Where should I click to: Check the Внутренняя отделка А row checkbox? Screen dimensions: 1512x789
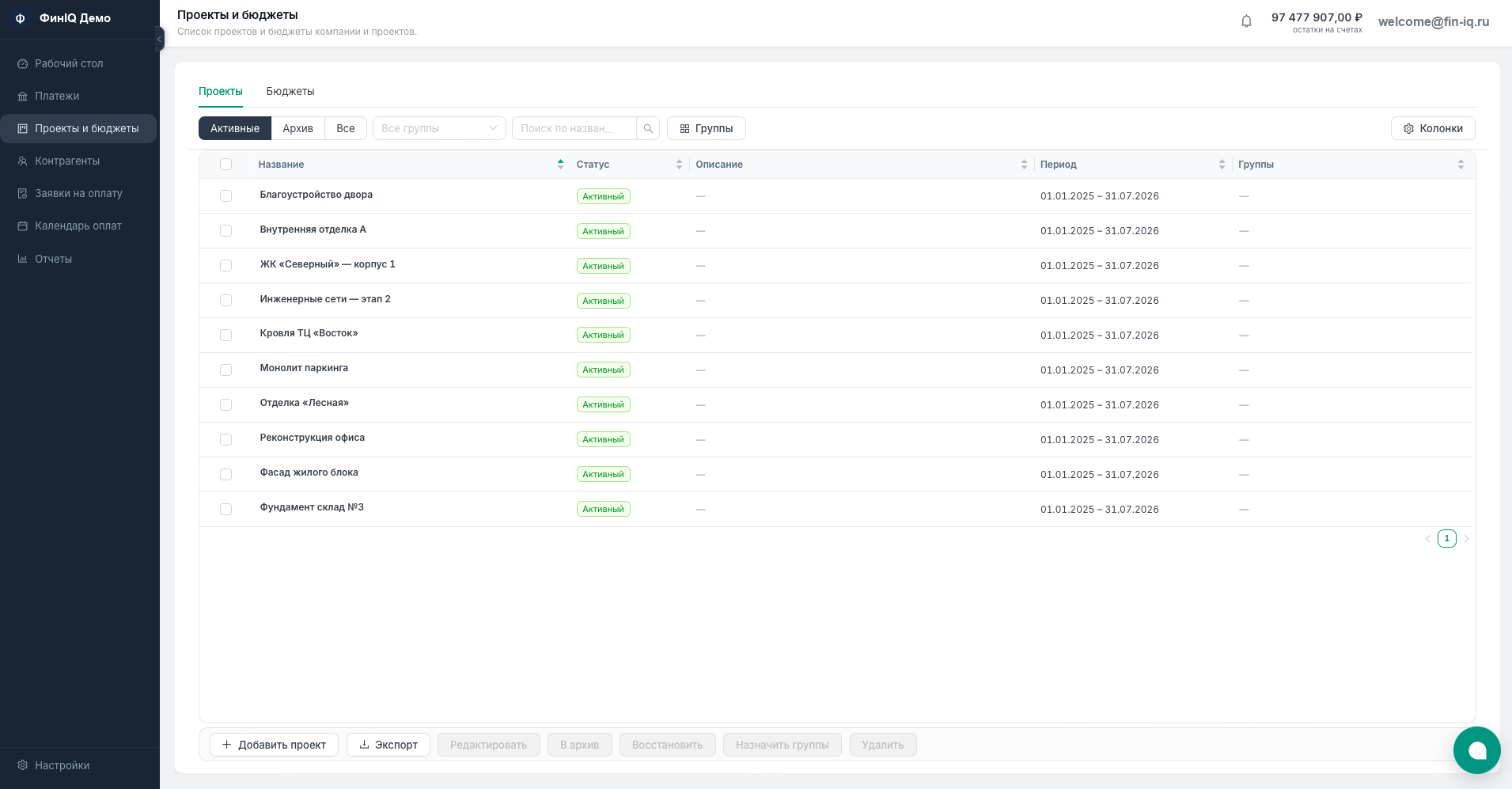point(226,231)
